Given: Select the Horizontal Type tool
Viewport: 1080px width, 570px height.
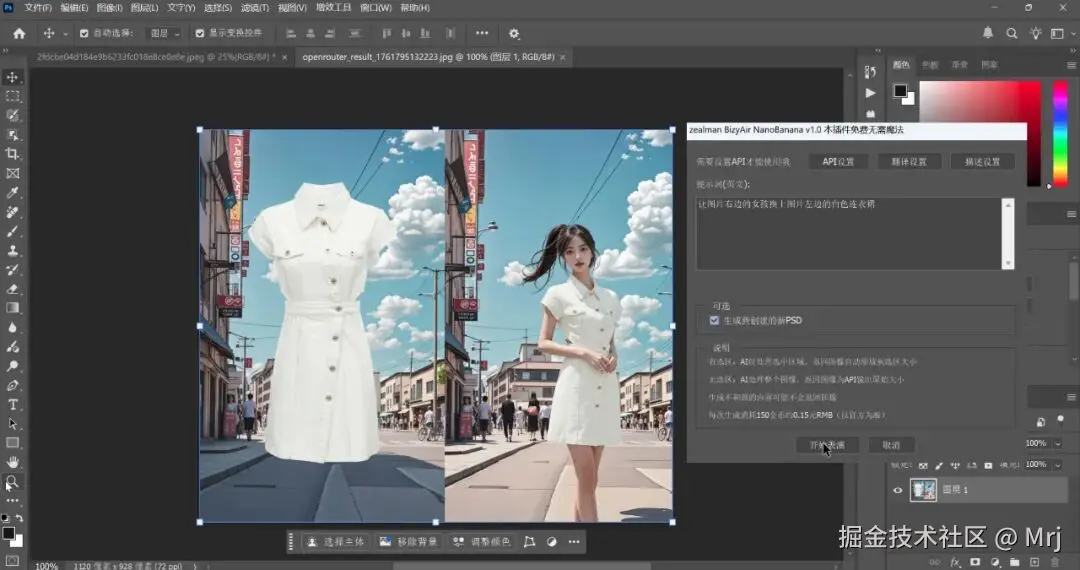Looking at the screenshot, I should 13,405.
